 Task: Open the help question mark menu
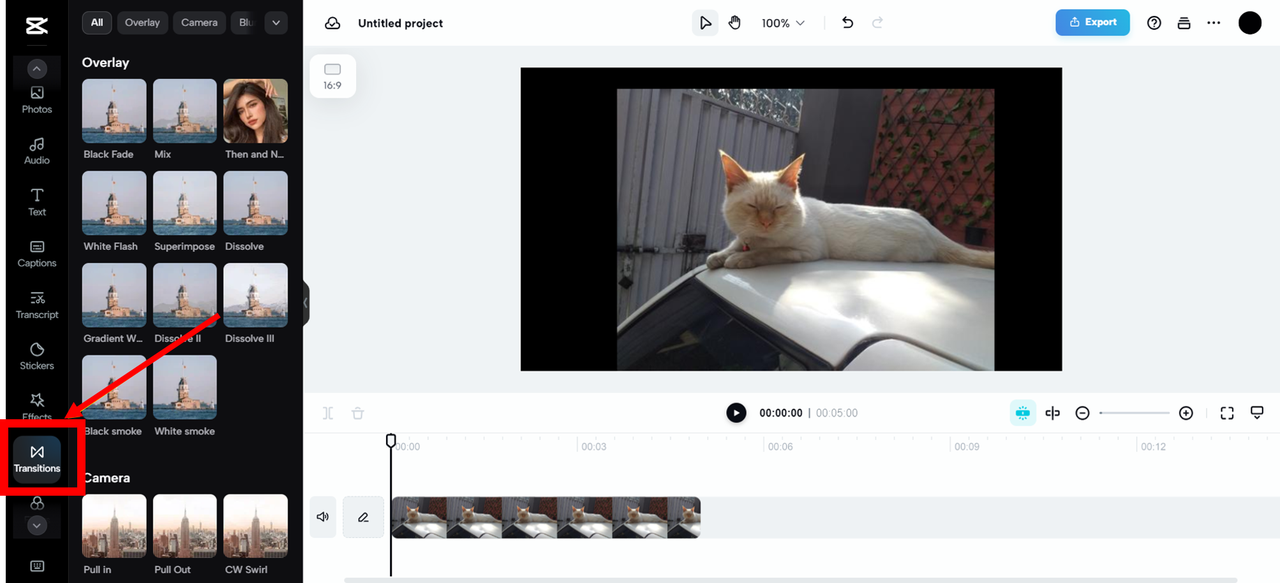click(1154, 23)
